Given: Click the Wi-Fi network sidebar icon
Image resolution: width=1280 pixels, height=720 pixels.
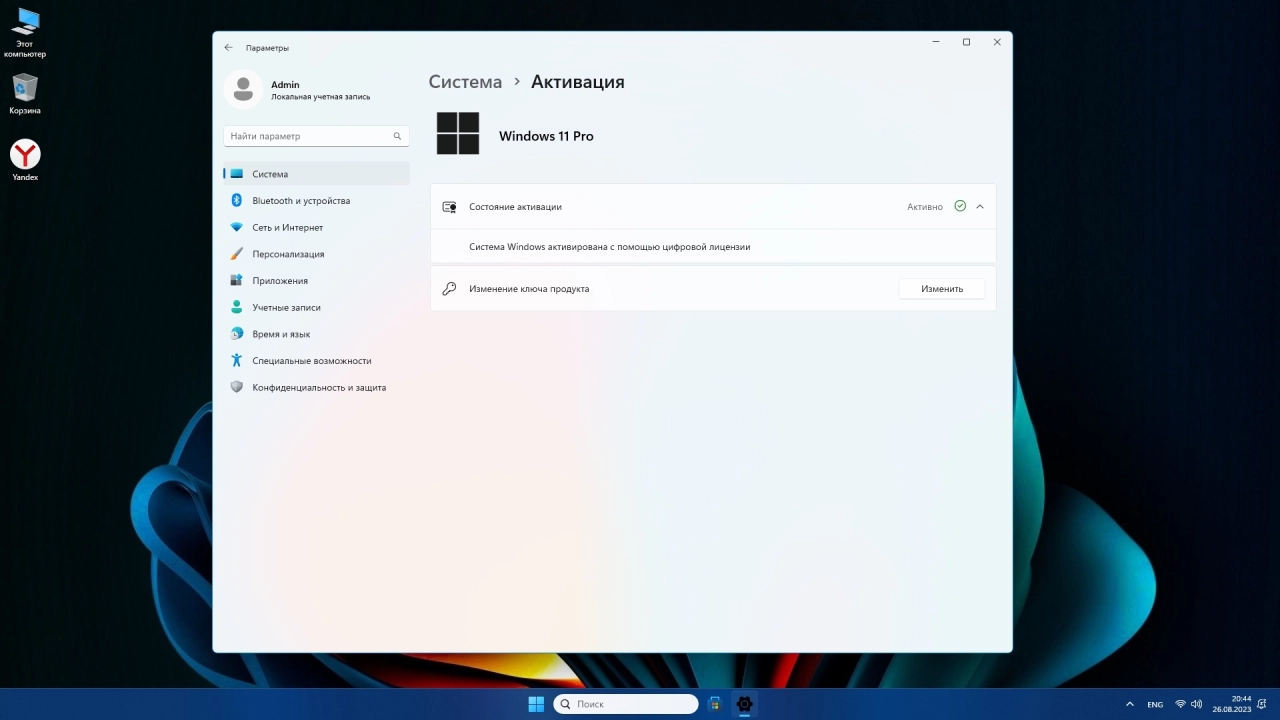Looking at the screenshot, I should [237, 227].
